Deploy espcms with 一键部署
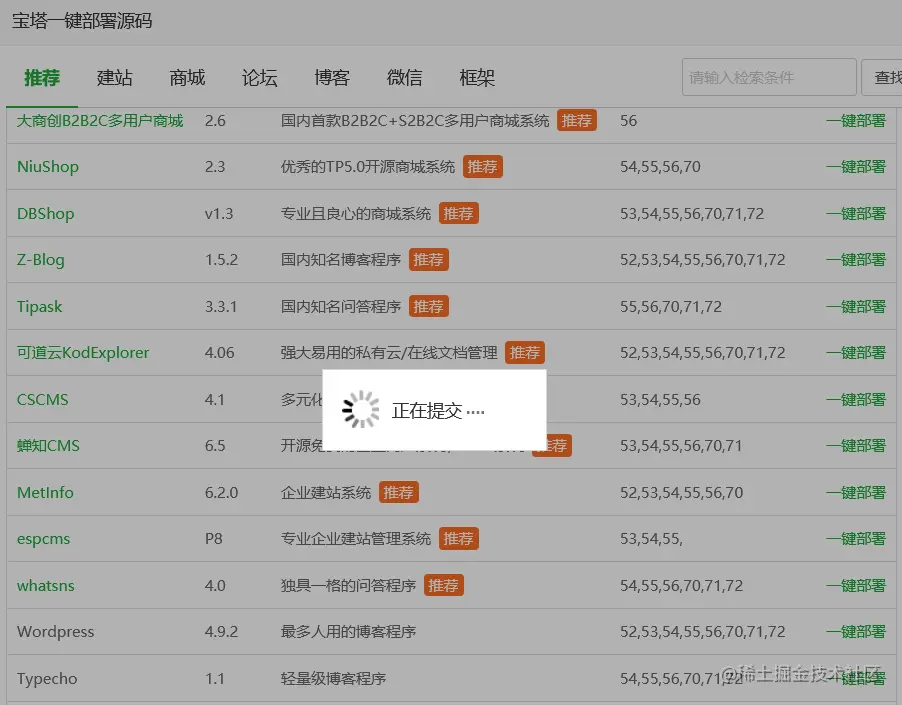 [855, 539]
